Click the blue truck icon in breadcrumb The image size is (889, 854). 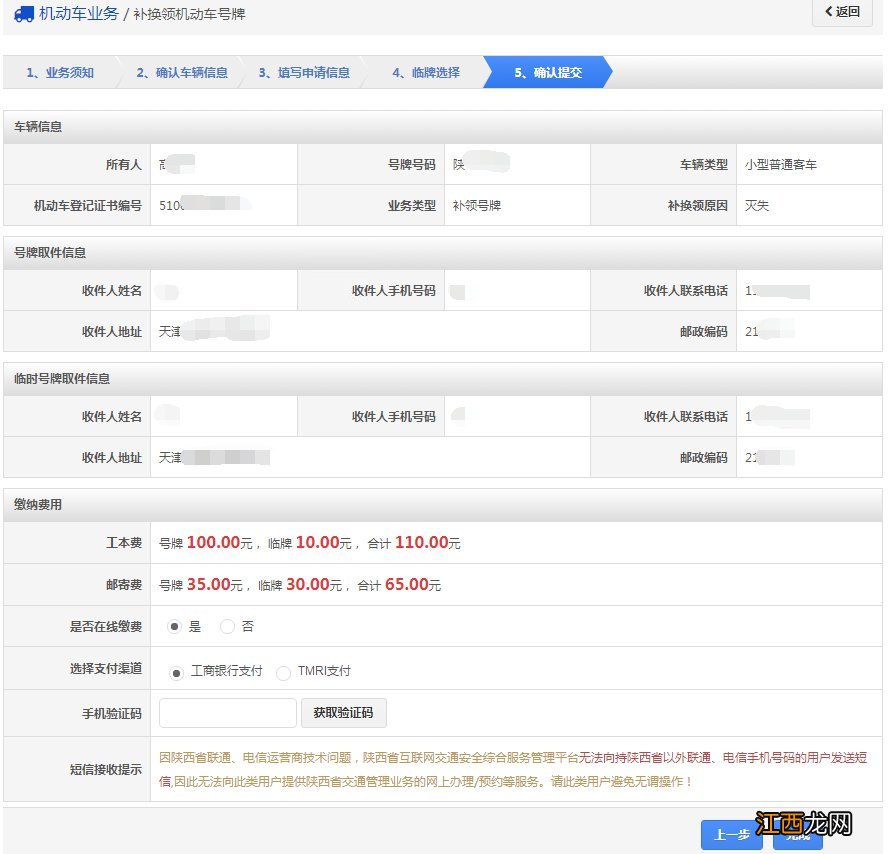click(x=23, y=14)
